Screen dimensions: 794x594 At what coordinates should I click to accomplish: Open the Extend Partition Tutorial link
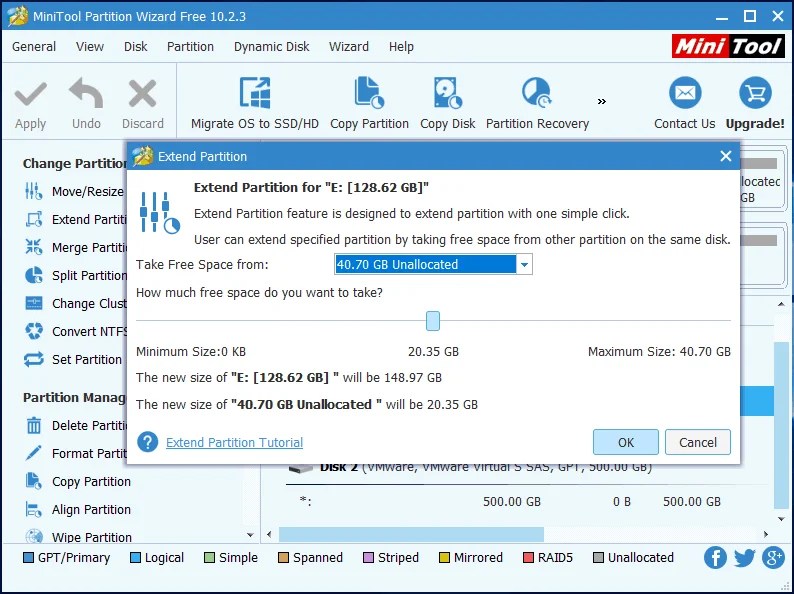[x=234, y=443]
